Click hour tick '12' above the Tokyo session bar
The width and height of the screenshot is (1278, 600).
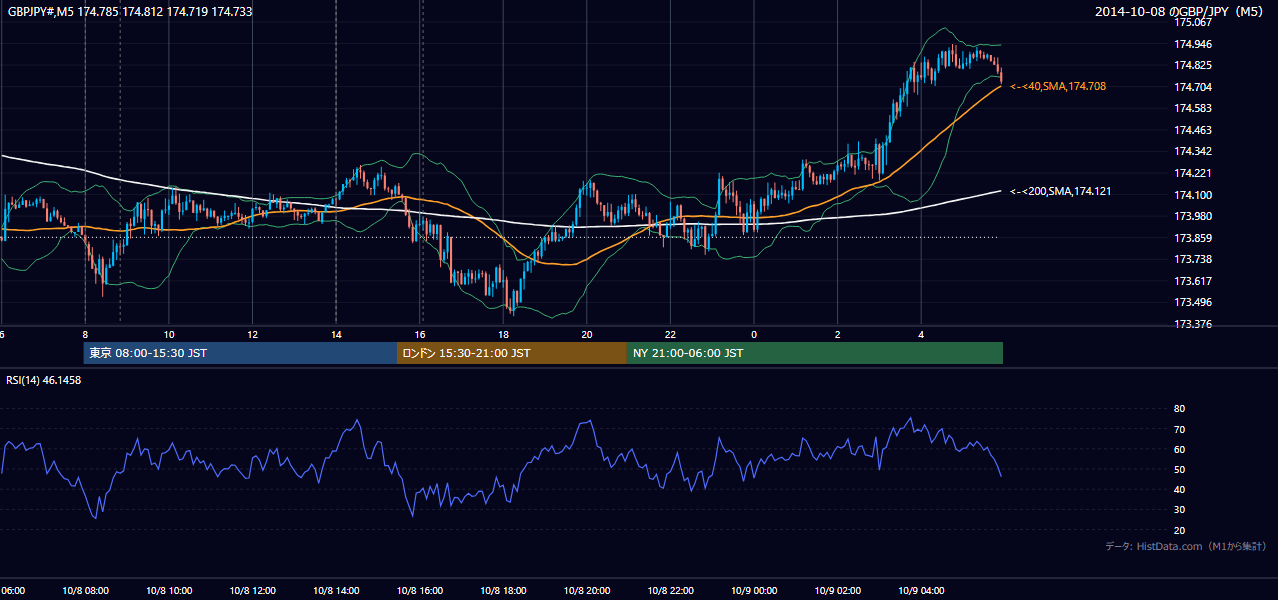(x=253, y=335)
